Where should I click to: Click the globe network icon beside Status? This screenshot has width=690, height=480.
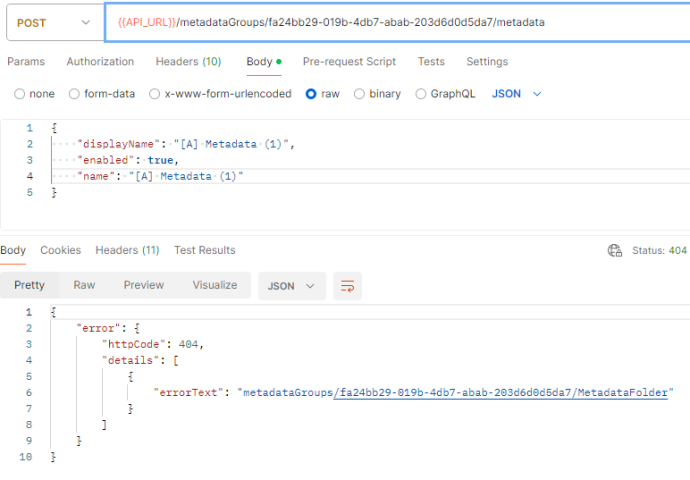tap(615, 250)
